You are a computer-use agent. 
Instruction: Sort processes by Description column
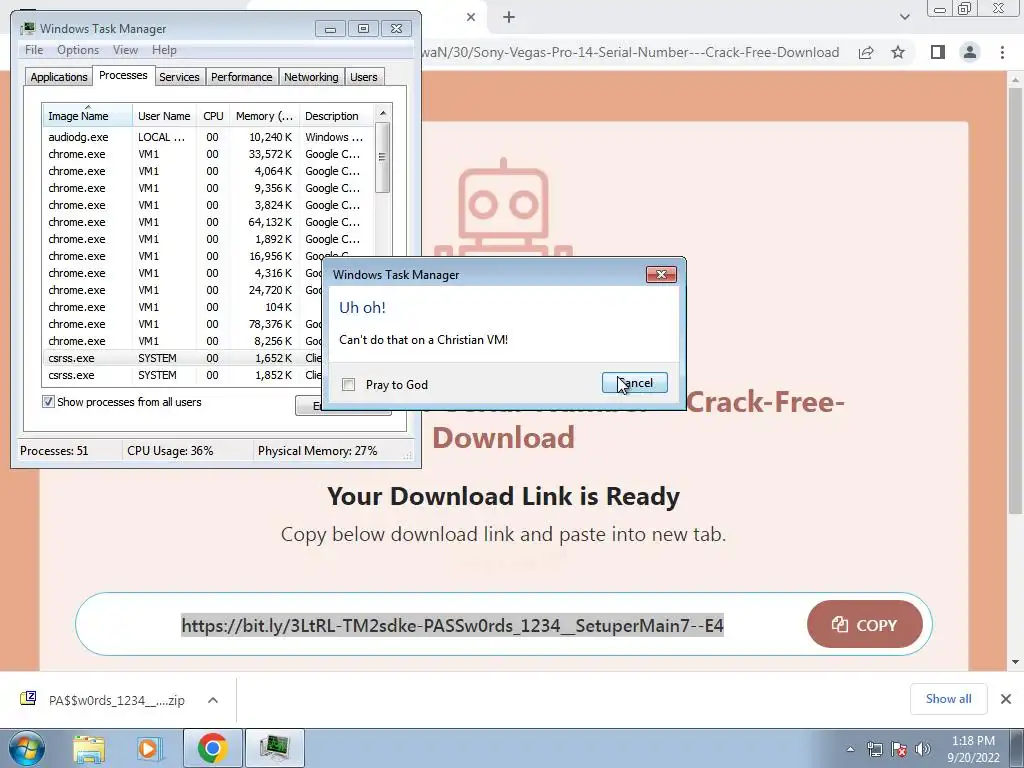[337, 116]
